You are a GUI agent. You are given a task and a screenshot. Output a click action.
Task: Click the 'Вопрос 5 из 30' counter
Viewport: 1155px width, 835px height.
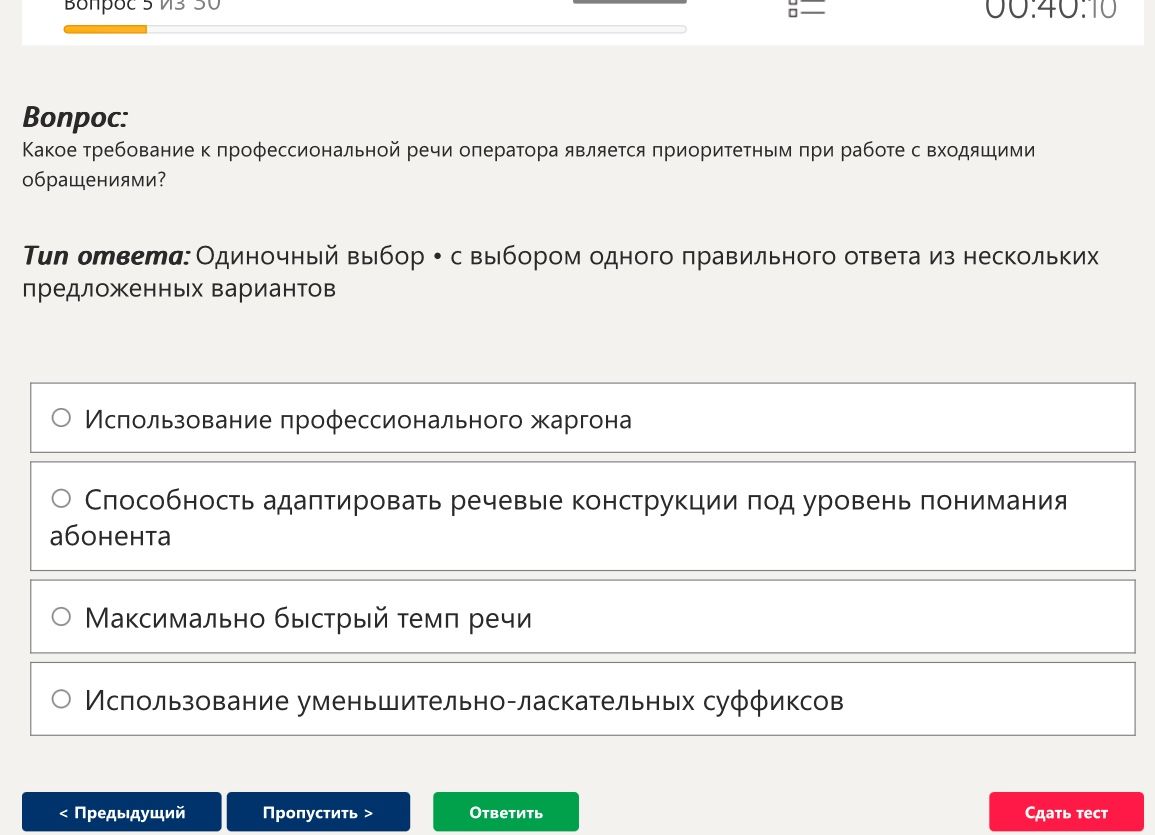coord(142,6)
